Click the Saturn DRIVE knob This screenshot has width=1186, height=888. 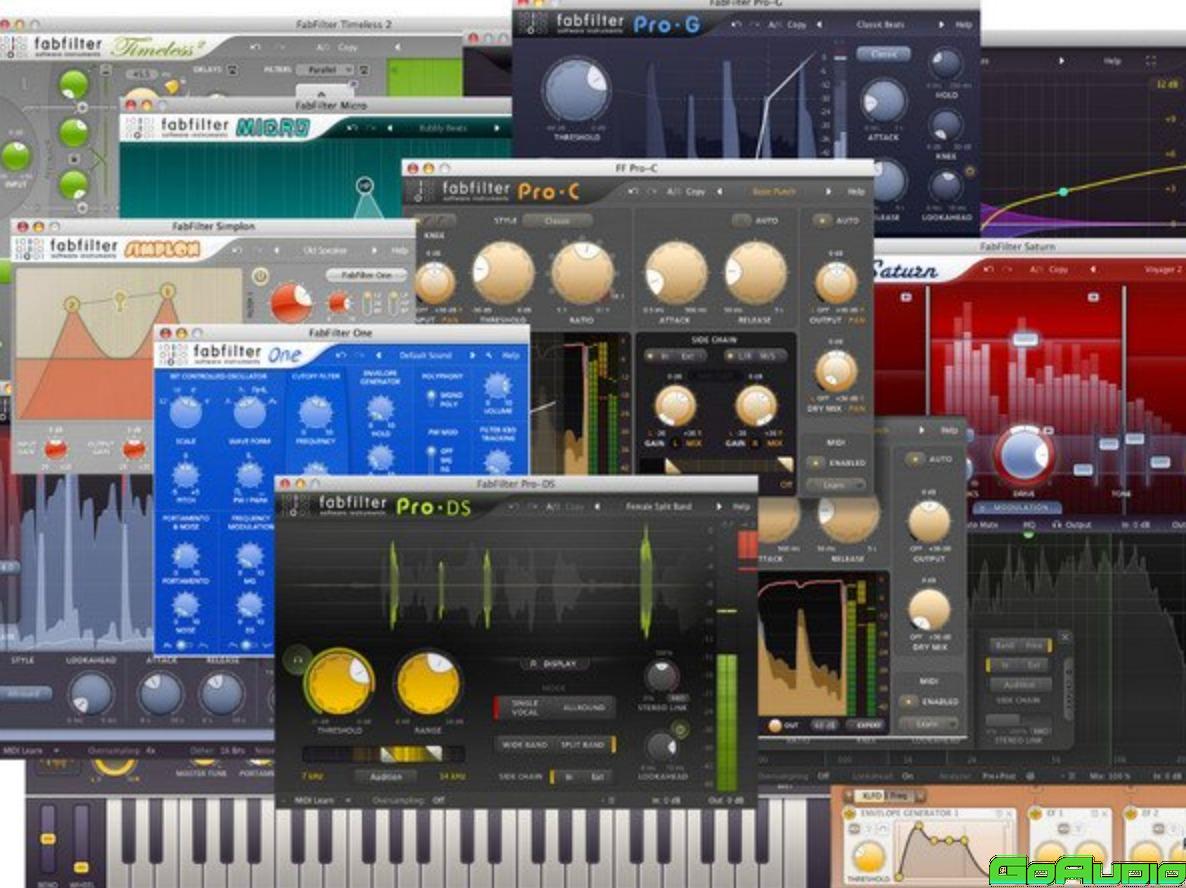pos(1023,456)
